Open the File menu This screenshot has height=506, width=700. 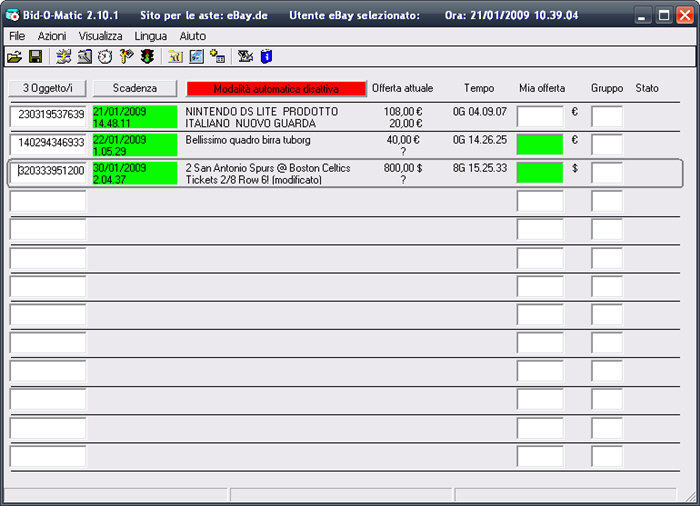[17, 36]
